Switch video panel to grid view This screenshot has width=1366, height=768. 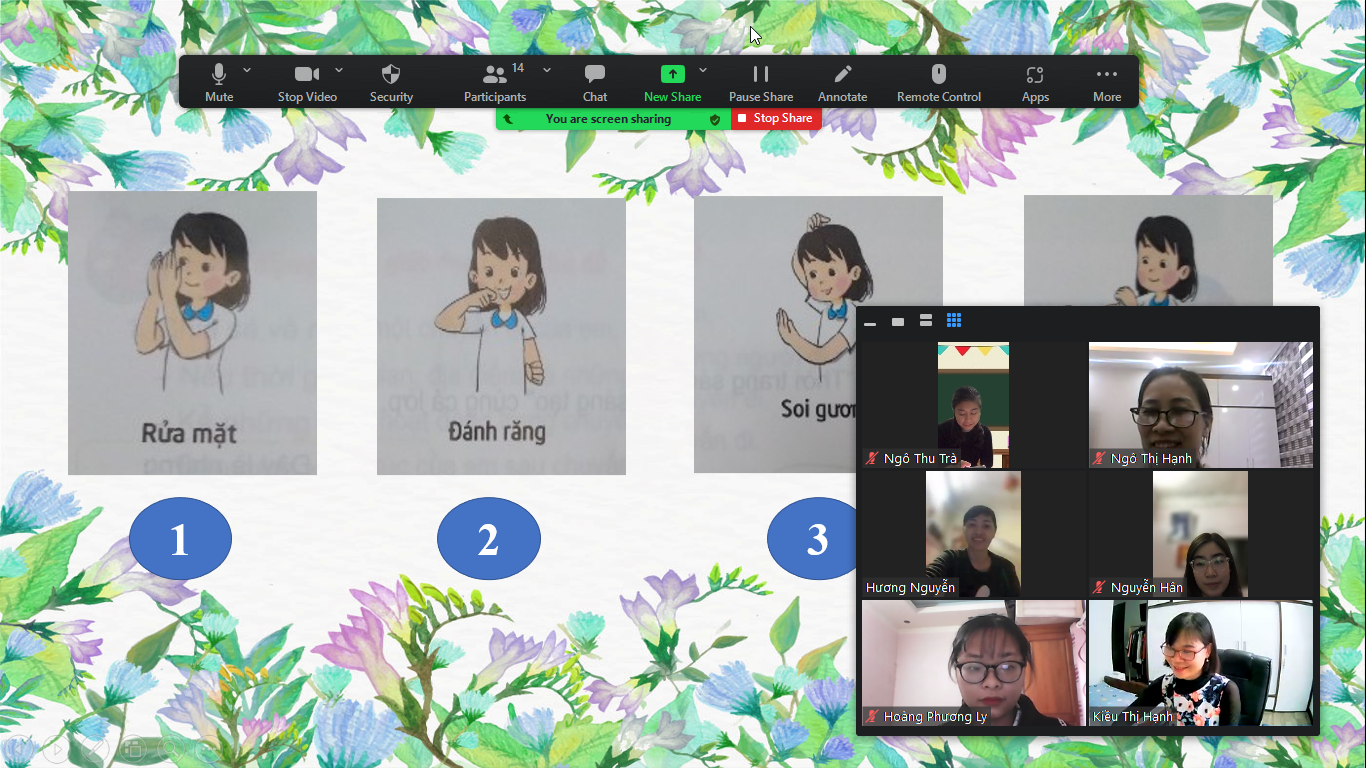[954, 321]
